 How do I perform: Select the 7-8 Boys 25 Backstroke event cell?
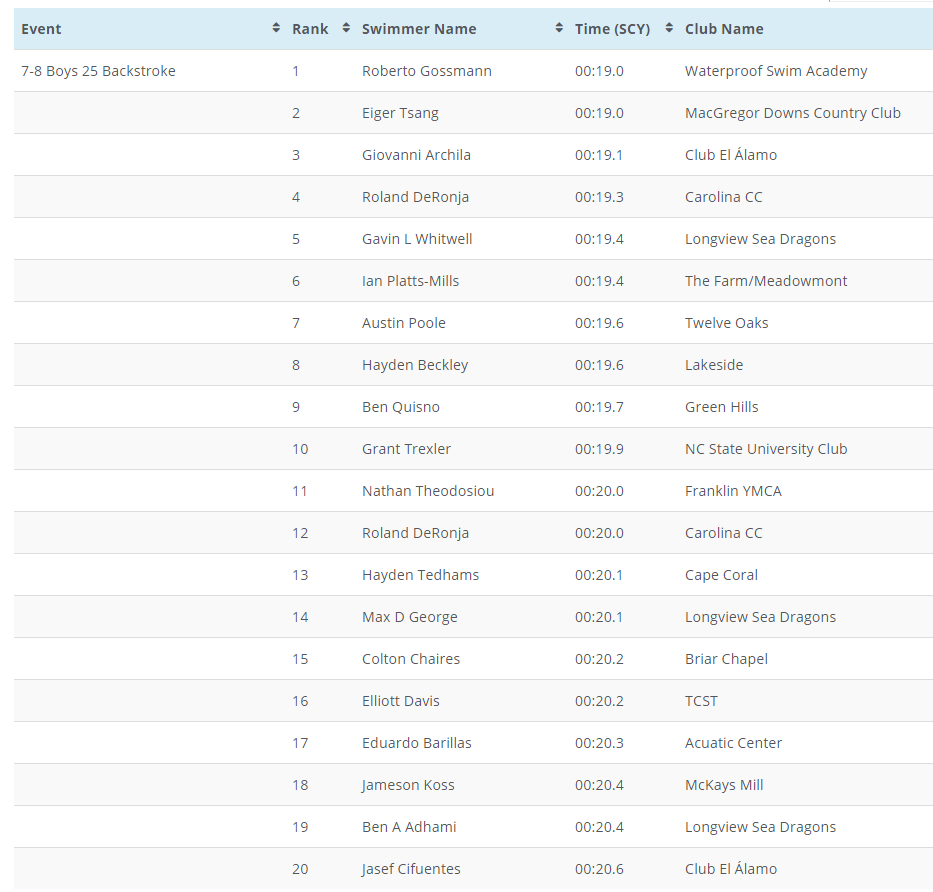coord(99,71)
